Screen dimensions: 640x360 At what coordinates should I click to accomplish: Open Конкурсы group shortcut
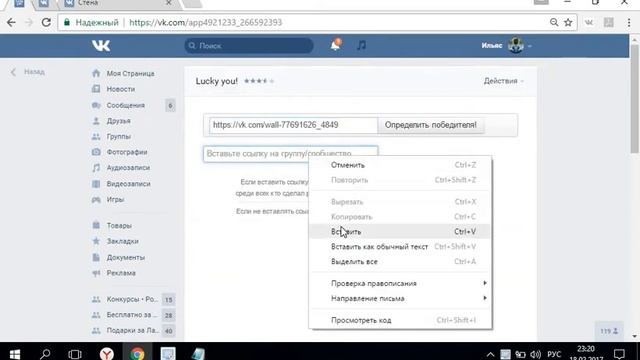[131, 299]
